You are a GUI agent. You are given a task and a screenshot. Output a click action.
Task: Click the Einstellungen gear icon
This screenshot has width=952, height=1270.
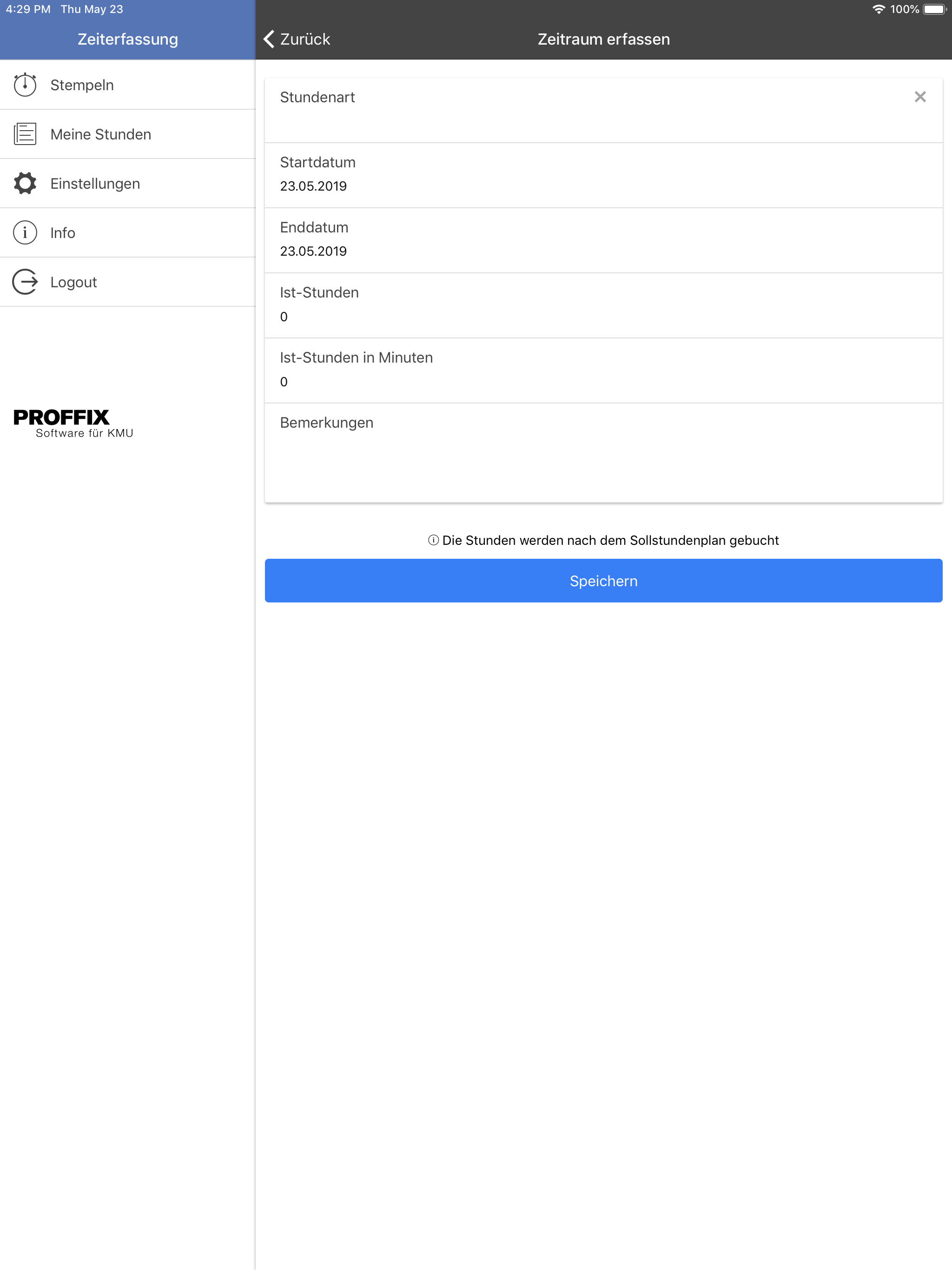25,183
